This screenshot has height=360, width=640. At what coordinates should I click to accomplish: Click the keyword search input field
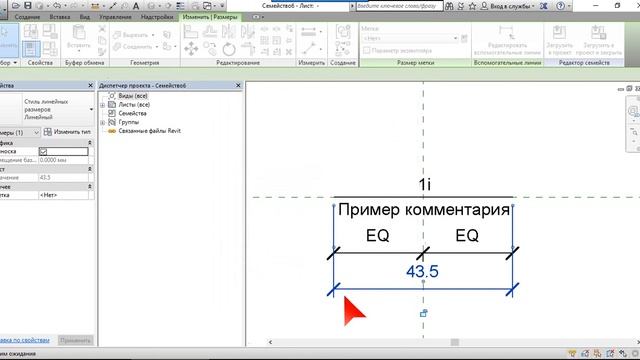(399, 6)
